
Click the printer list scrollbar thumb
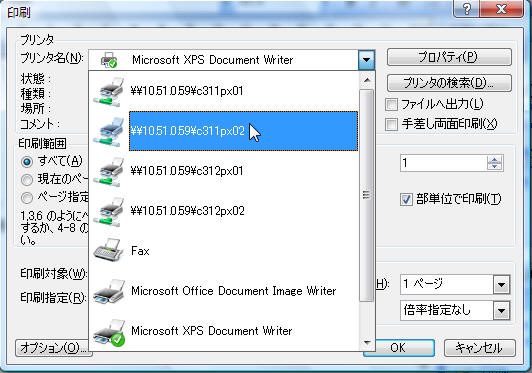tap(366, 195)
